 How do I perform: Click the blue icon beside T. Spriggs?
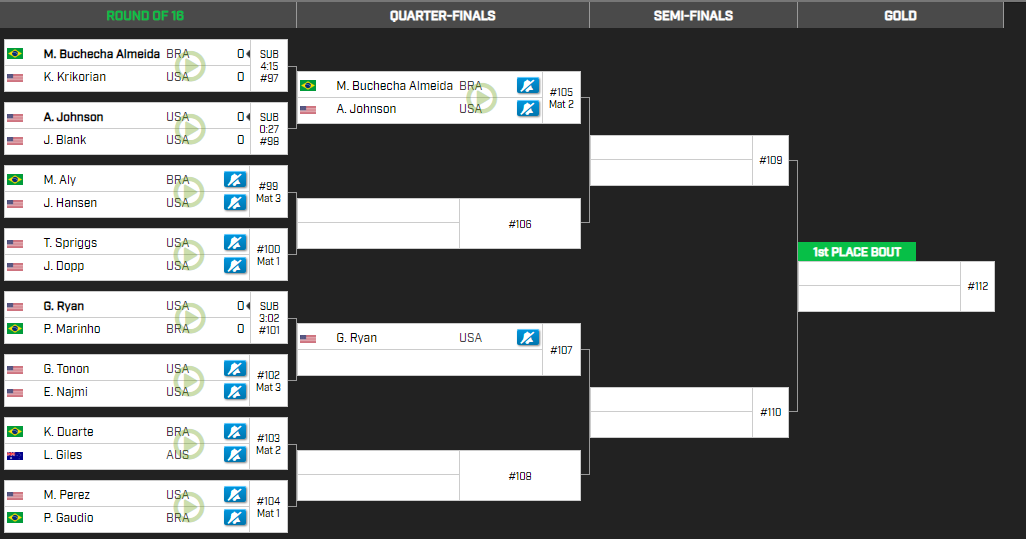pos(235,243)
